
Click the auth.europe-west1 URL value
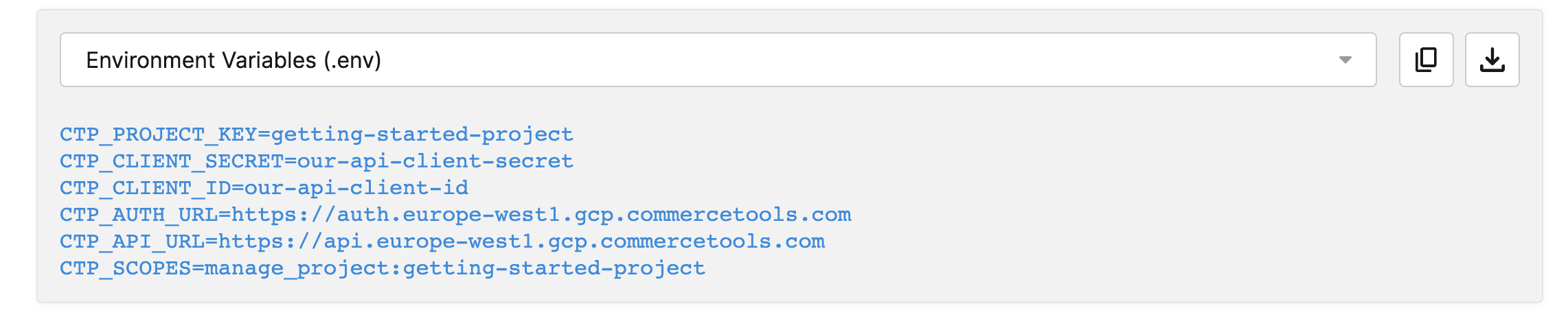coord(541,215)
